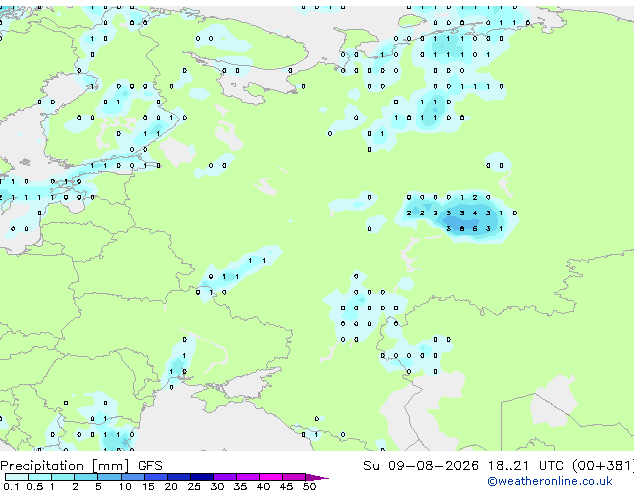Pick the 10–15 mm blue legend swatch
Screen dimensions: 634x490
[x=132, y=477]
